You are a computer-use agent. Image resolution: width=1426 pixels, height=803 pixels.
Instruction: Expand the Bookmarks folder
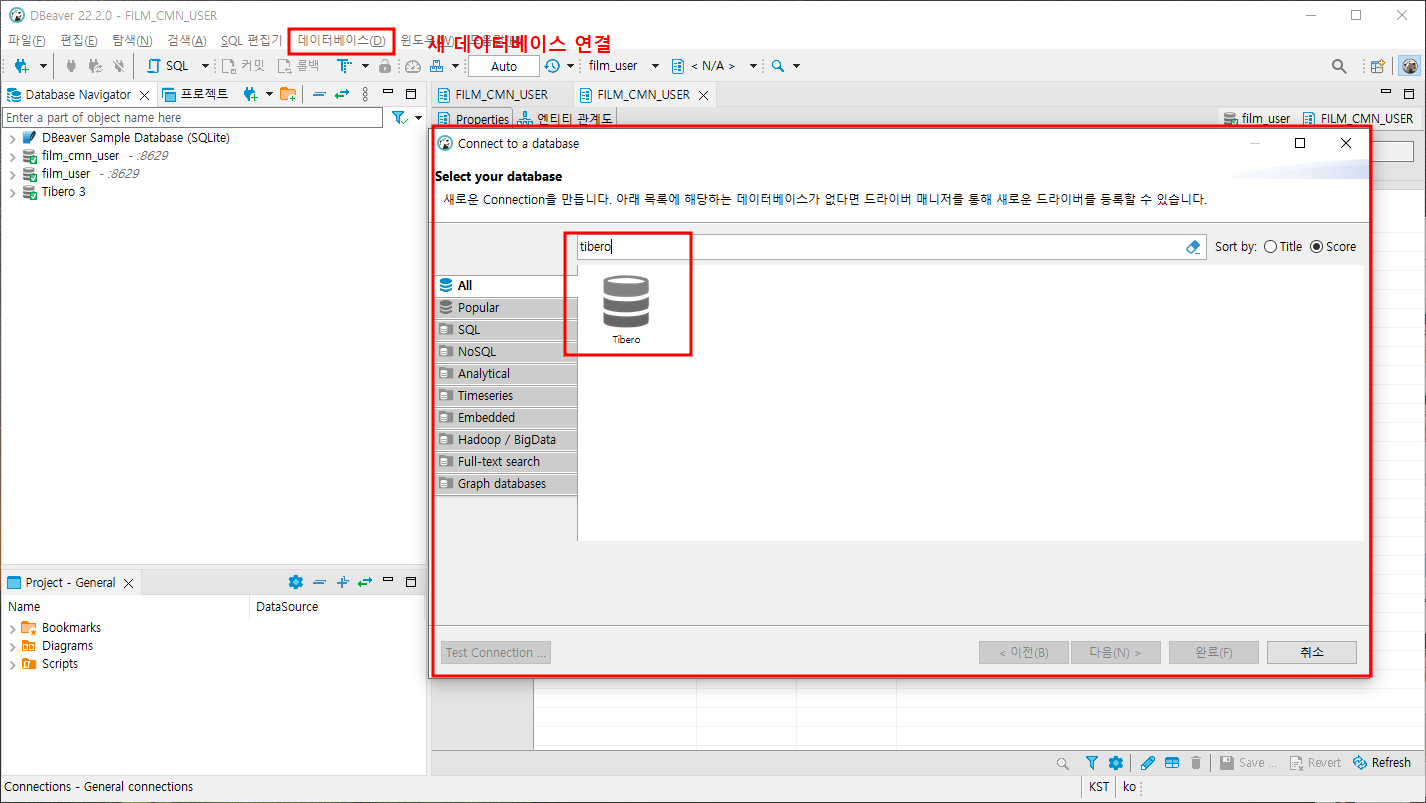12,628
